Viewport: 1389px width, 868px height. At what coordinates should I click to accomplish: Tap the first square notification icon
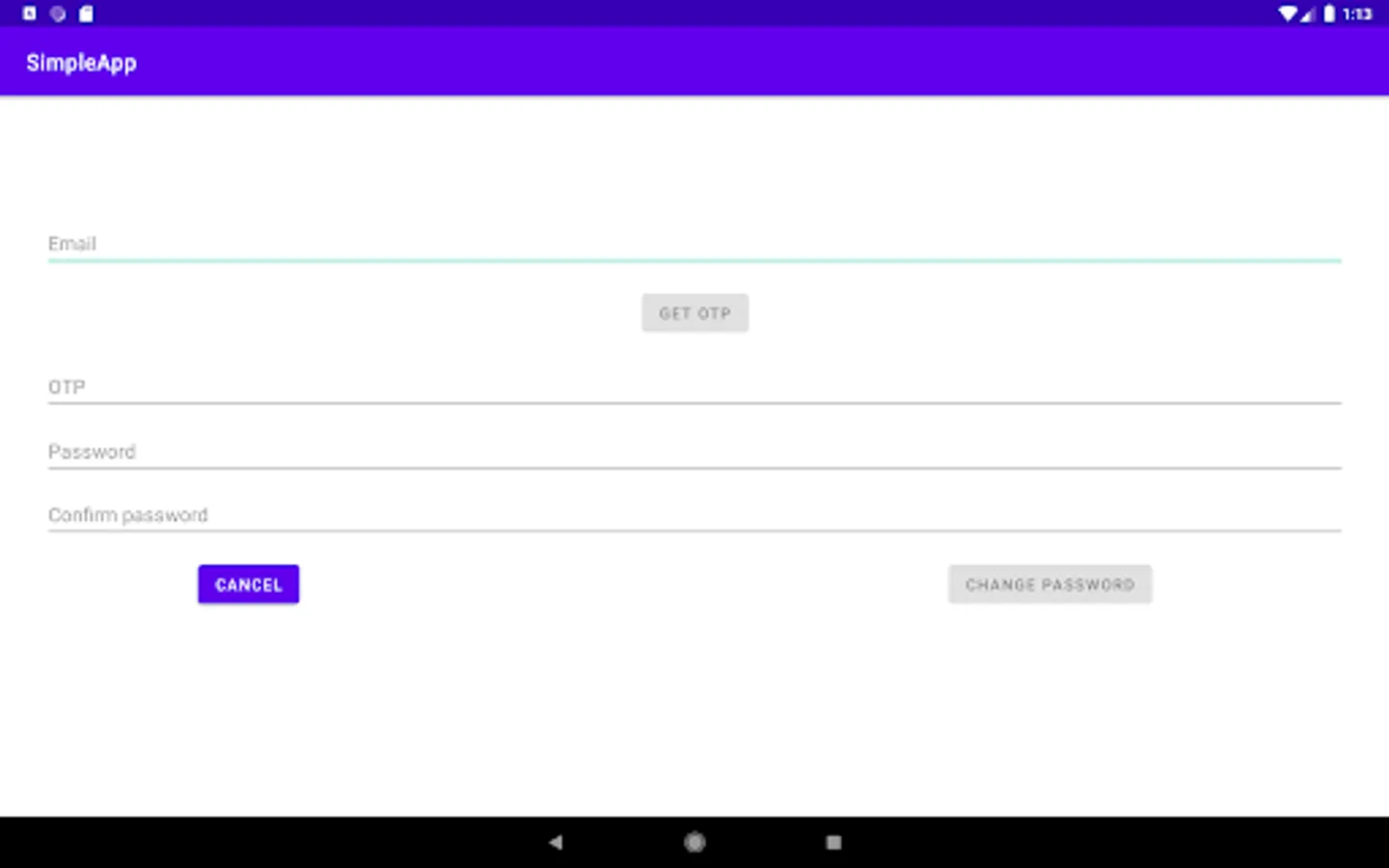pyautogui.click(x=30, y=14)
